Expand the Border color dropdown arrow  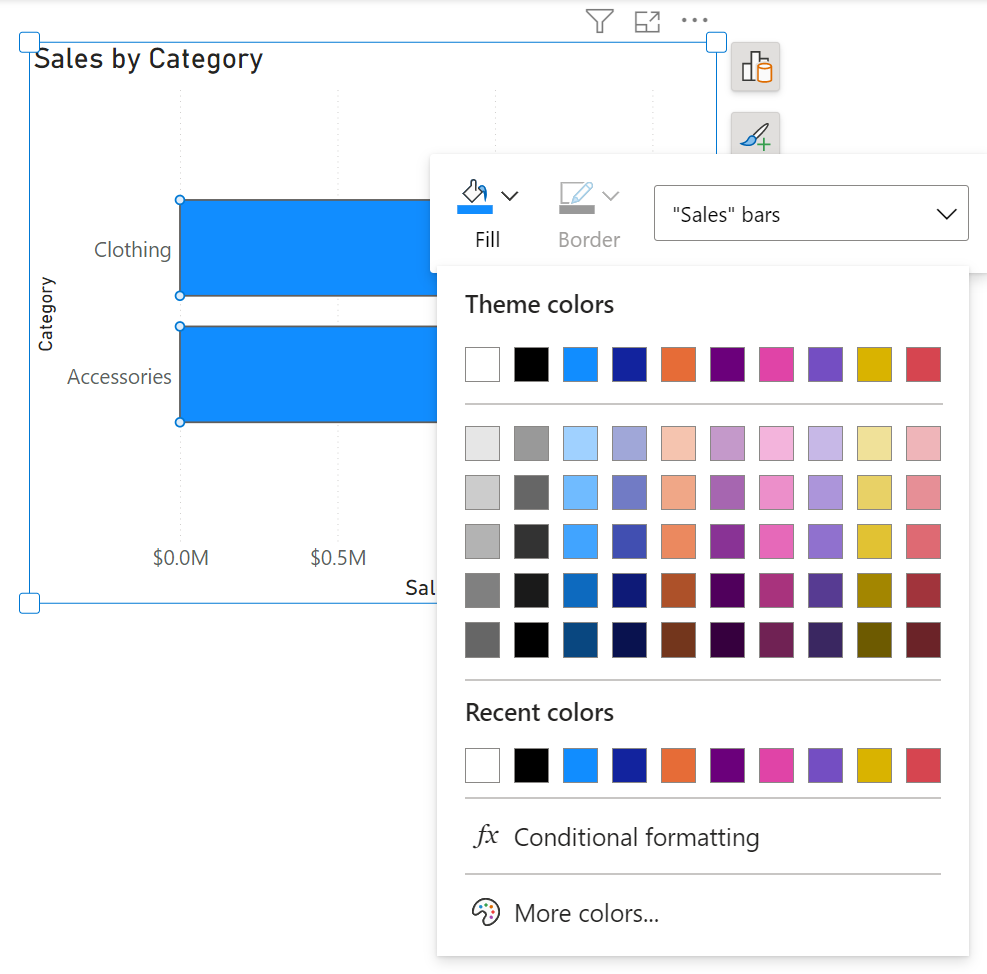pos(611,196)
